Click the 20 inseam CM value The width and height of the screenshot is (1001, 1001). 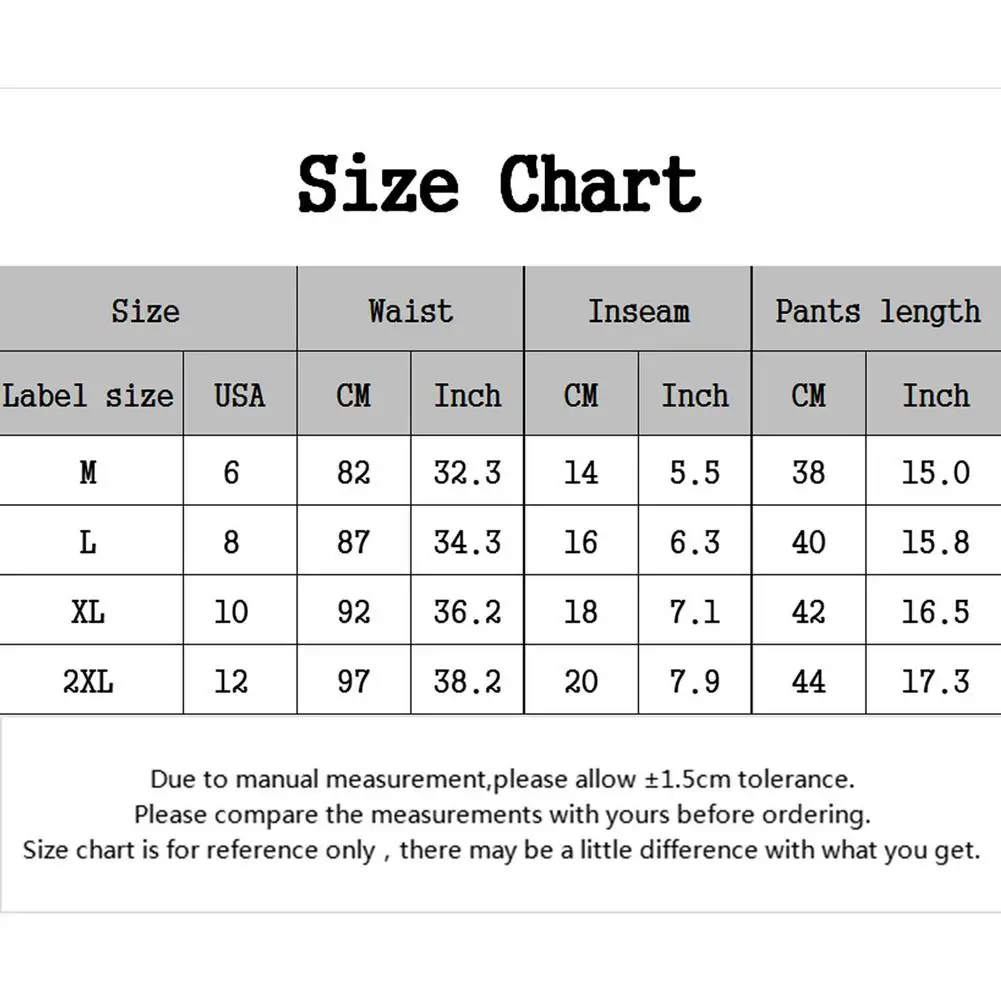pyautogui.click(x=581, y=682)
